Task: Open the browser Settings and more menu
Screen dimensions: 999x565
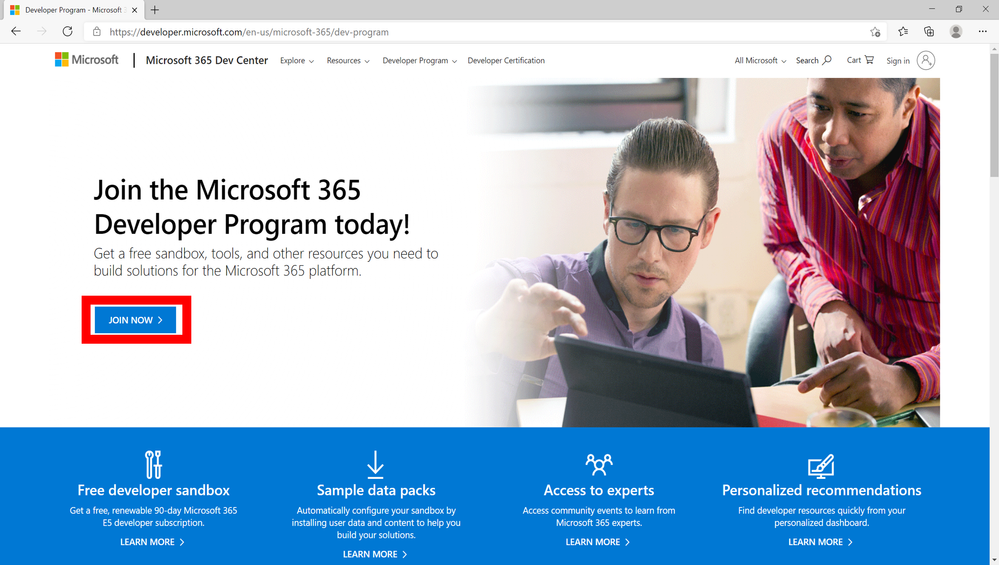Action: click(982, 31)
